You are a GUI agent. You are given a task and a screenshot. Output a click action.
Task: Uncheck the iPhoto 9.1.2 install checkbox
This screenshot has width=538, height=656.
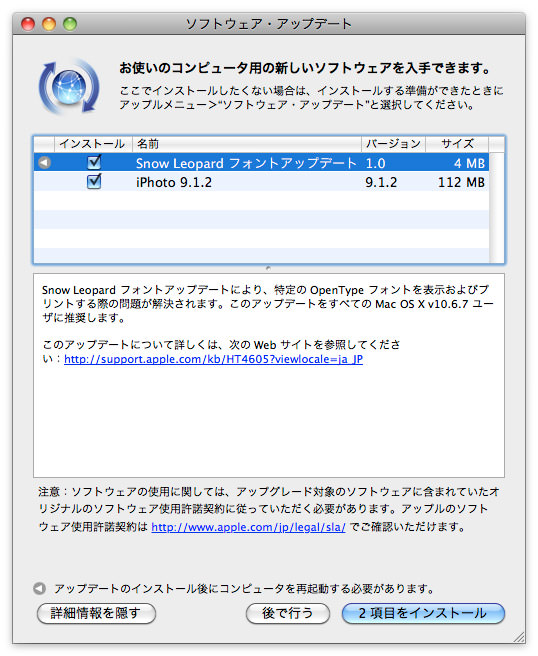[94, 181]
